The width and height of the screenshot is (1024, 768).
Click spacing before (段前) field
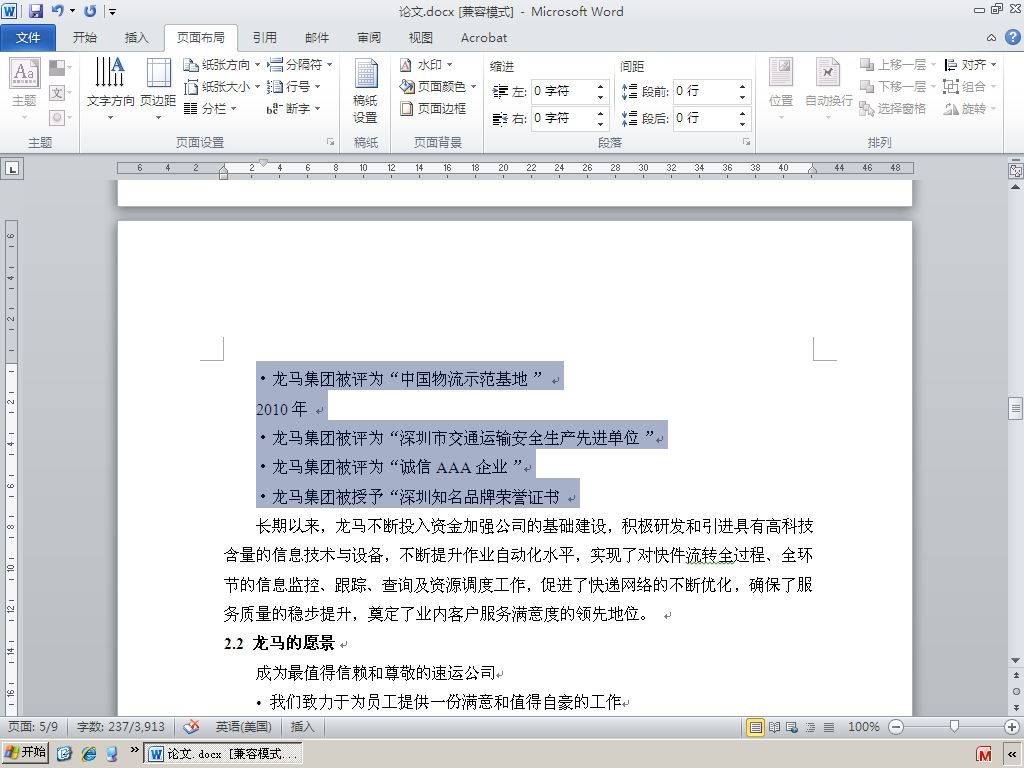(x=704, y=91)
